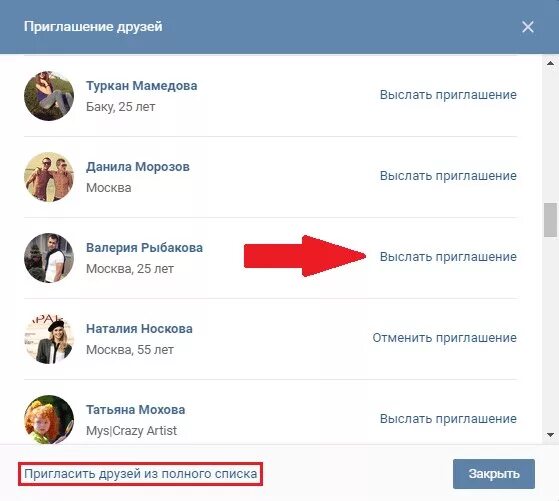559x501 pixels.
Task: Send invitation to Валерия Рыбакова
Action: coord(448,257)
